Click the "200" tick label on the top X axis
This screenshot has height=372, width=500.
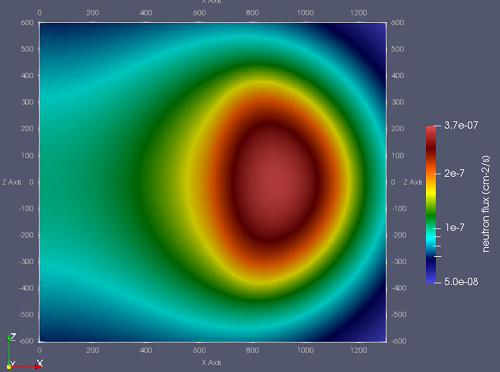pyautogui.click(x=93, y=13)
